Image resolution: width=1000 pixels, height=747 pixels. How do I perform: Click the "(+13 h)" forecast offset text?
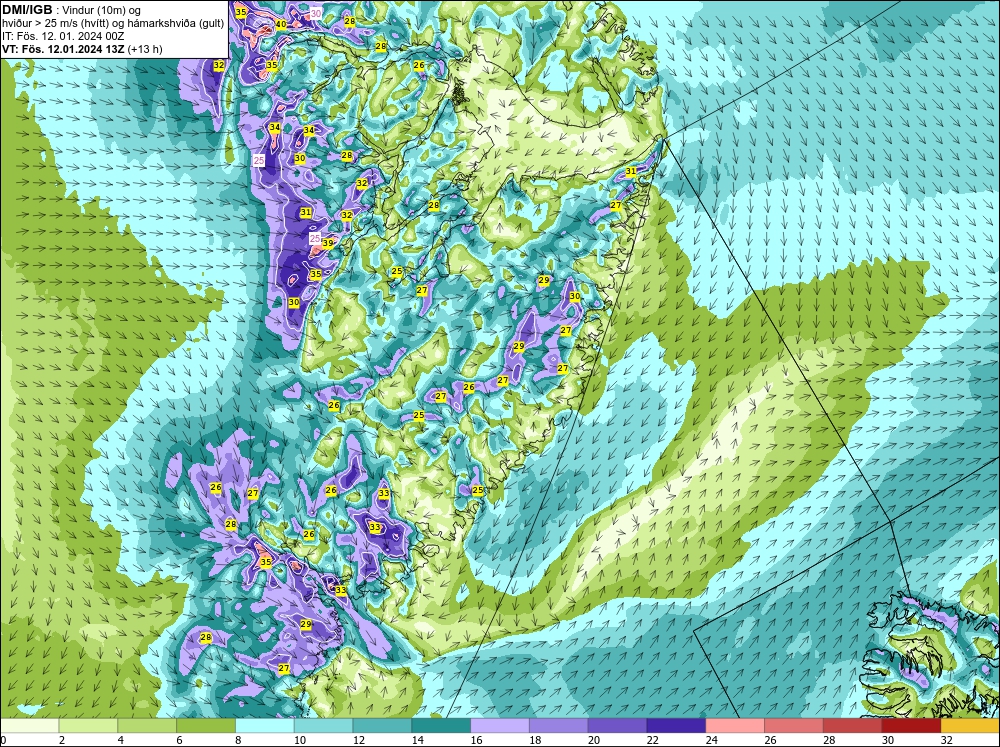[145, 49]
